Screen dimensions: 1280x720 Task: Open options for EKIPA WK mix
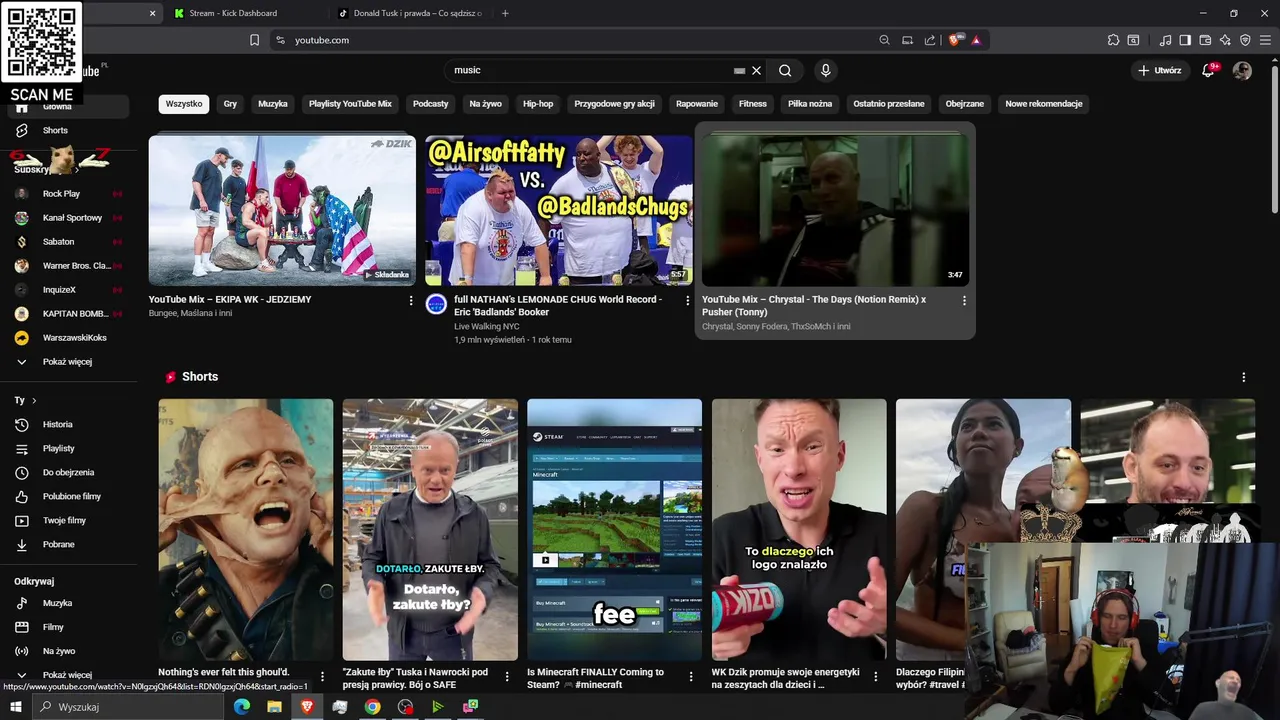click(x=410, y=300)
